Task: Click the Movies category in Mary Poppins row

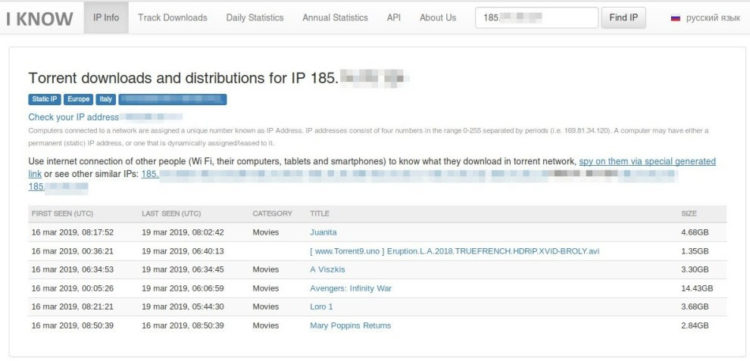Action: click(265, 326)
